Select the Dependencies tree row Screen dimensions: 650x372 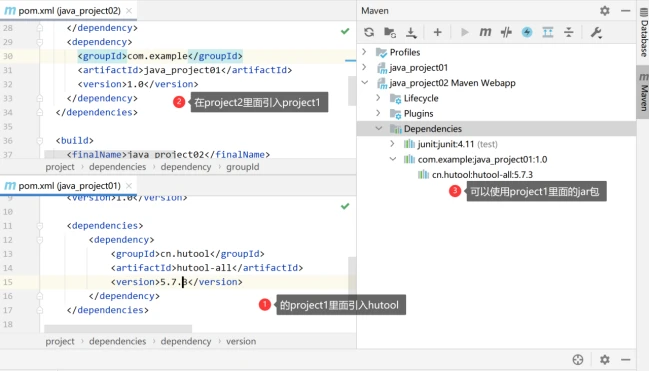coord(496,129)
